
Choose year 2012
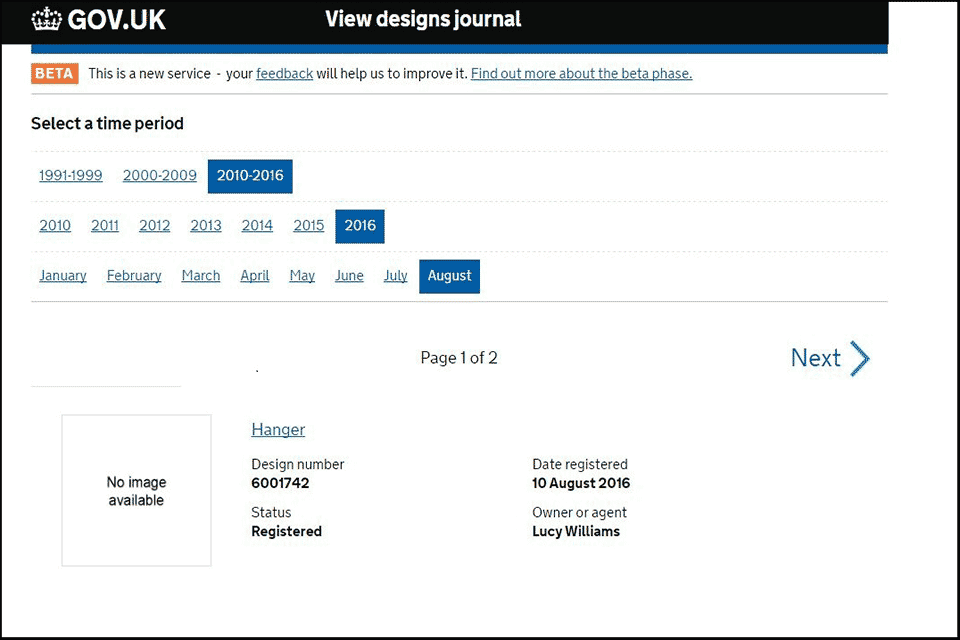click(x=154, y=226)
